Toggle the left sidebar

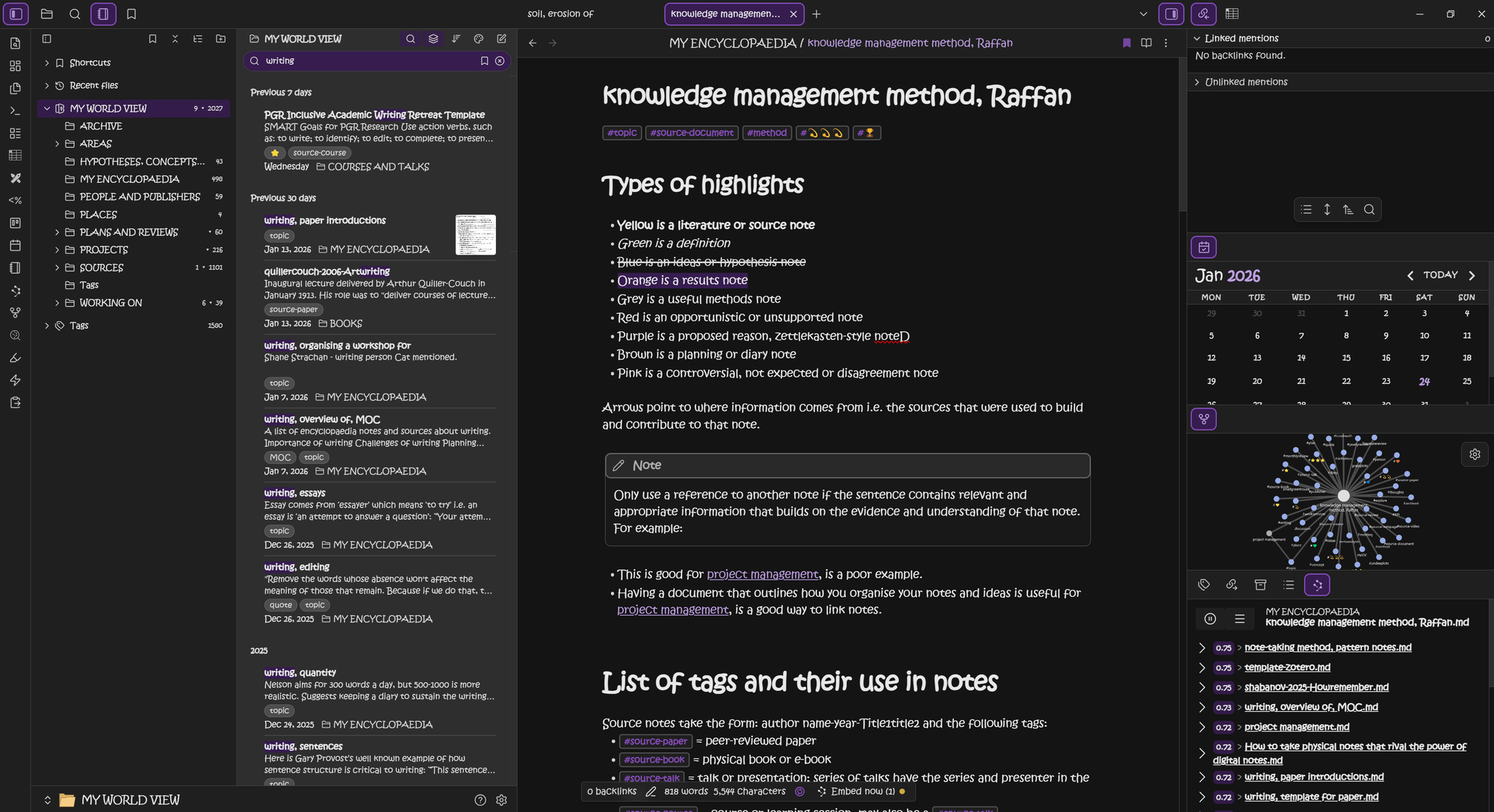pyautogui.click(x=16, y=13)
